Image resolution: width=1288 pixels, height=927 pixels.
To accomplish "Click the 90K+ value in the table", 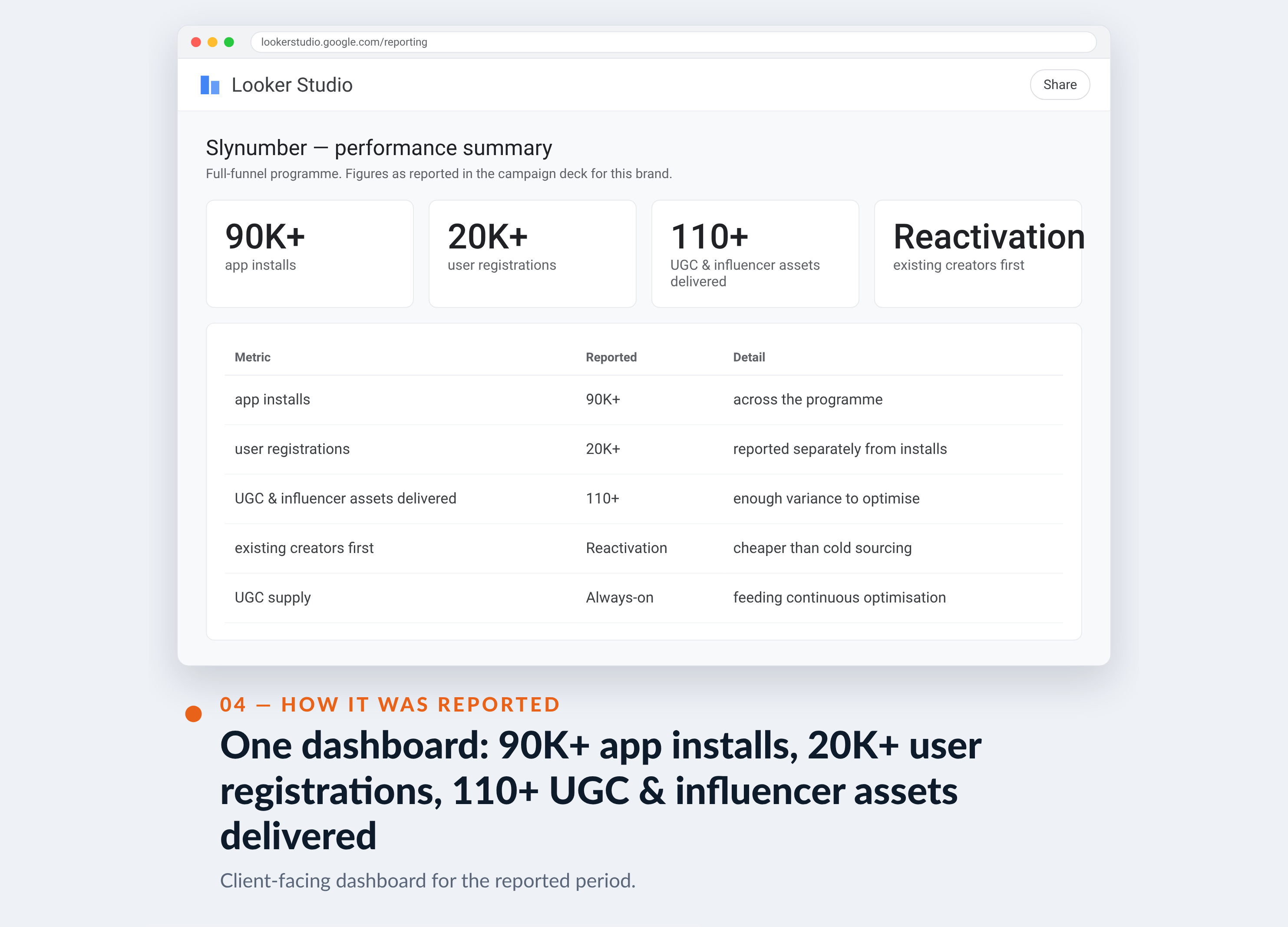I will click(x=603, y=400).
